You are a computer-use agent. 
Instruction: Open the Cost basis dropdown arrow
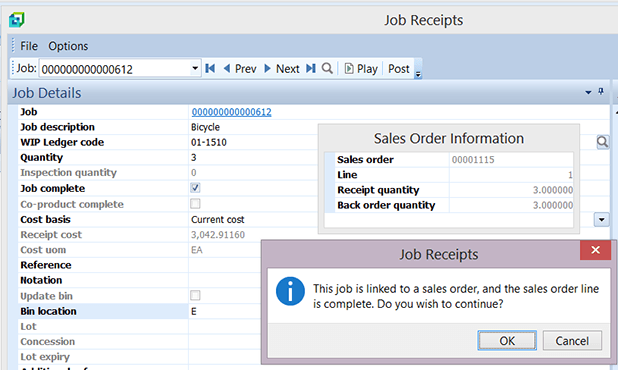click(x=601, y=219)
